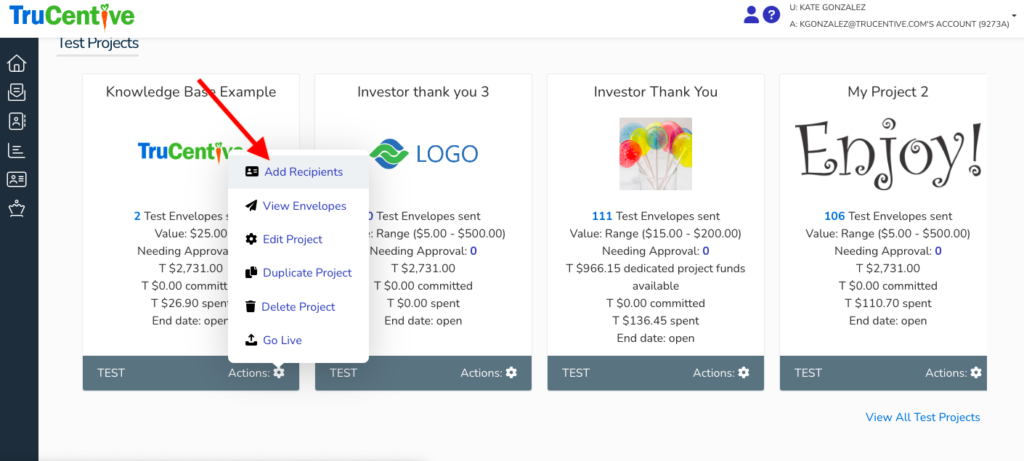The image size is (1024, 461).
Task: Open the help question mark icon
Action: click(771, 15)
